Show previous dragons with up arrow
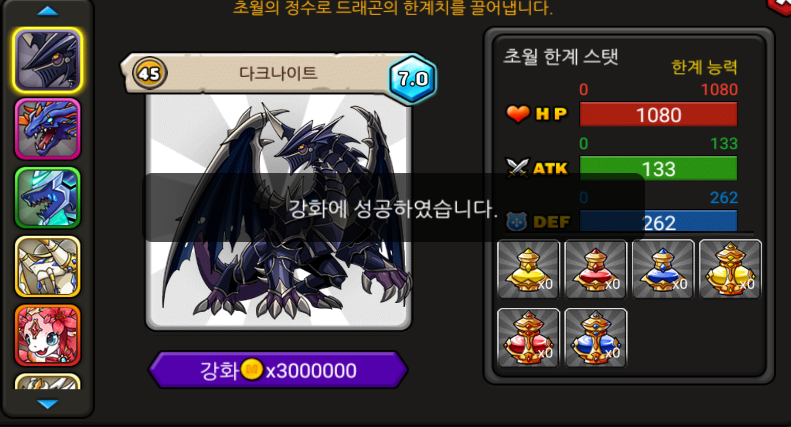This screenshot has width=791, height=427. (48, 11)
